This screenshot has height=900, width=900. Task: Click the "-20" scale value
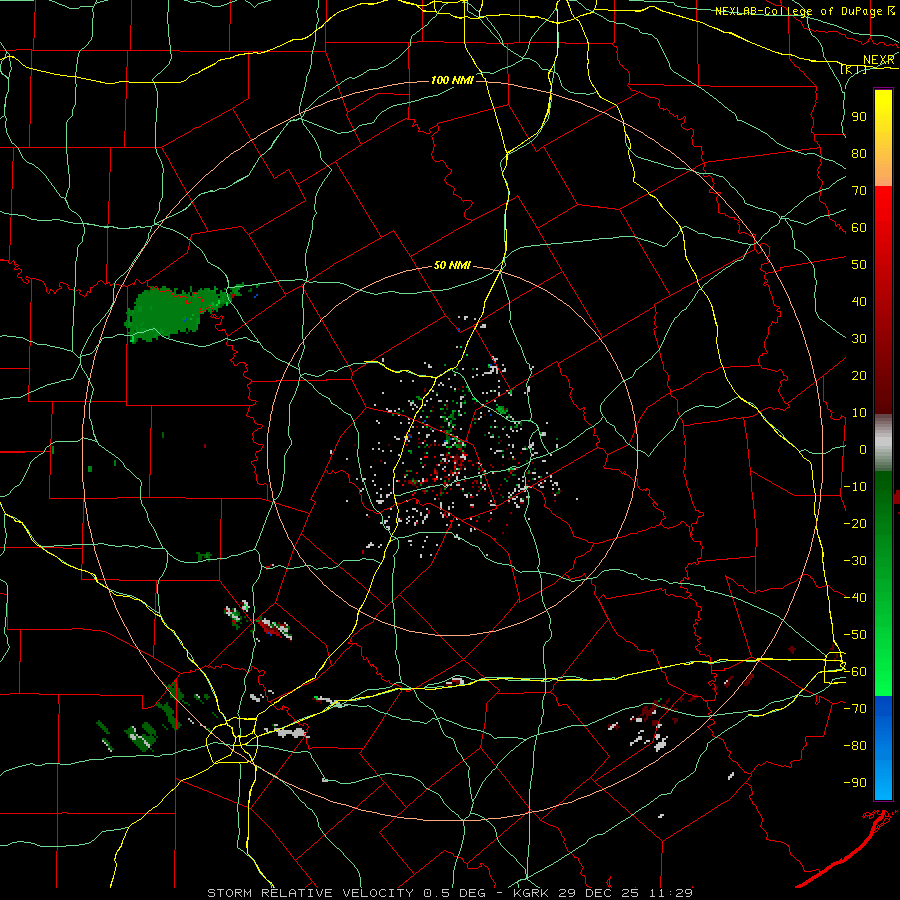(855, 523)
